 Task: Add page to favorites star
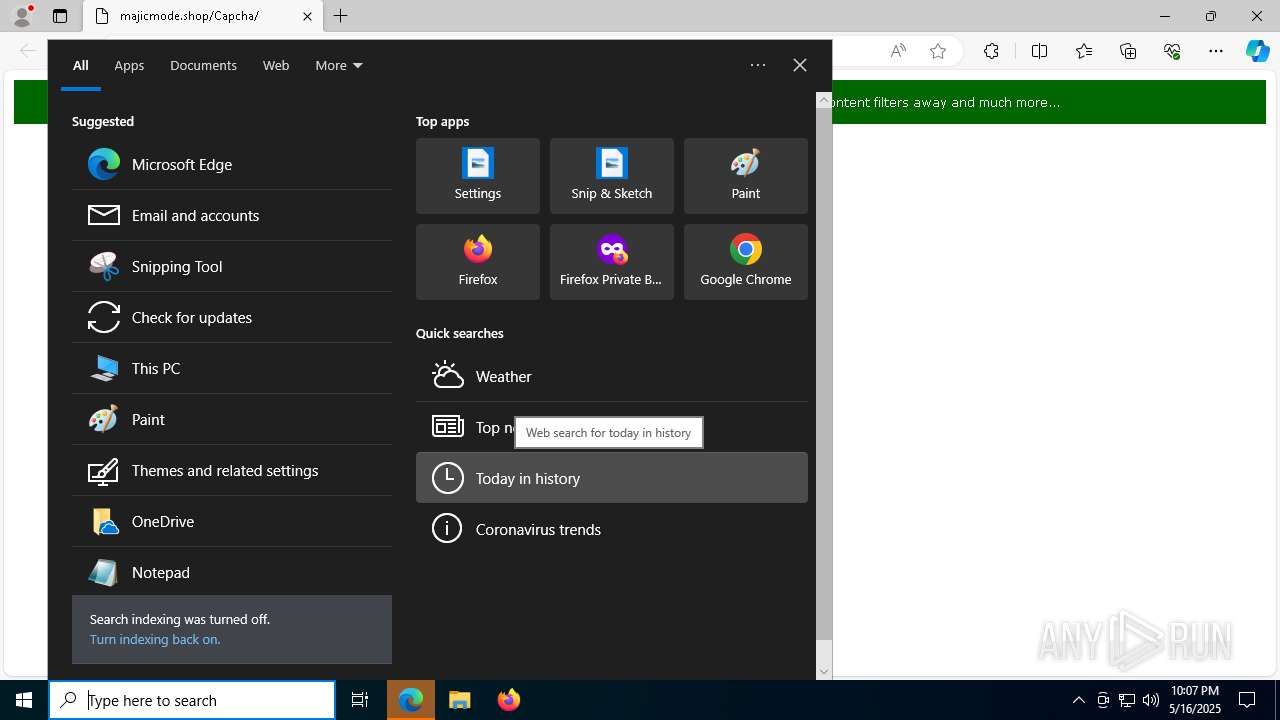(938, 51)
